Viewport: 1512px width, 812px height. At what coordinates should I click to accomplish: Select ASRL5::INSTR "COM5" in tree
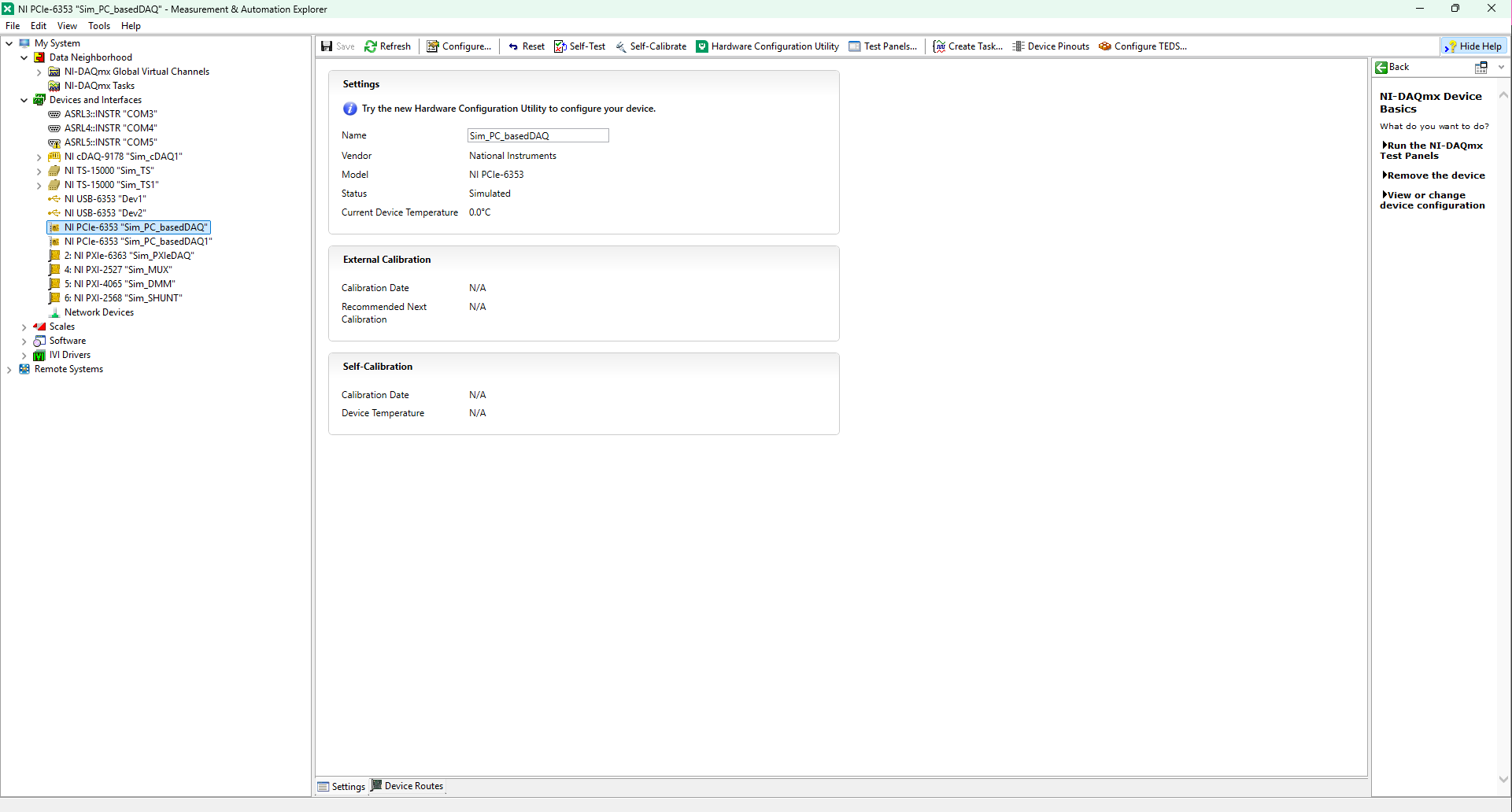click(111, 142)
